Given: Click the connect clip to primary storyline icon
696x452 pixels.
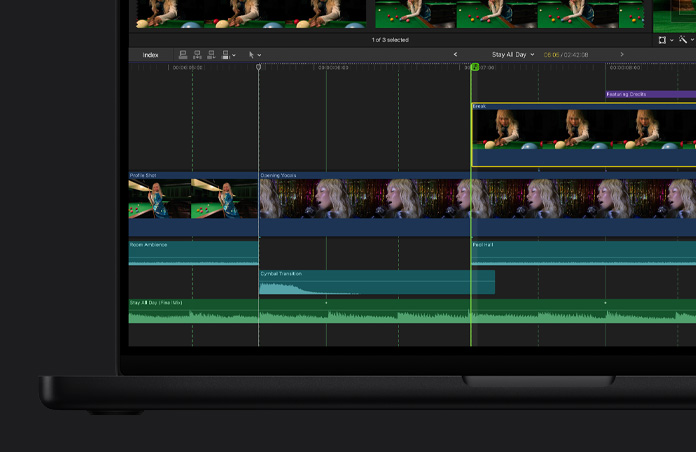Looking at the screenshot, I should pyautogui.click(x=182, y=55).
